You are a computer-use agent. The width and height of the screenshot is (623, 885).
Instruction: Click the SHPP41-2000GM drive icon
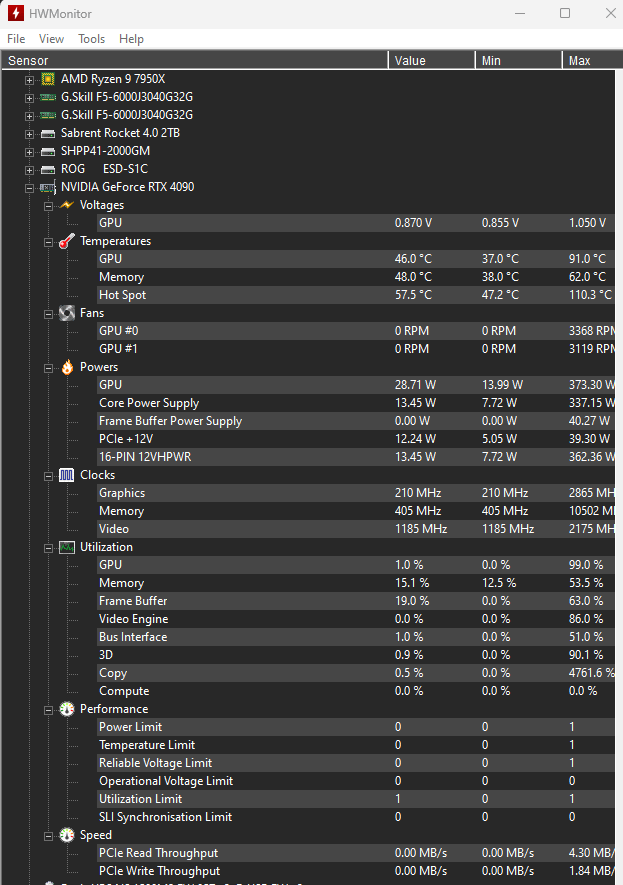pyautogui.click(x=48, y=151)
